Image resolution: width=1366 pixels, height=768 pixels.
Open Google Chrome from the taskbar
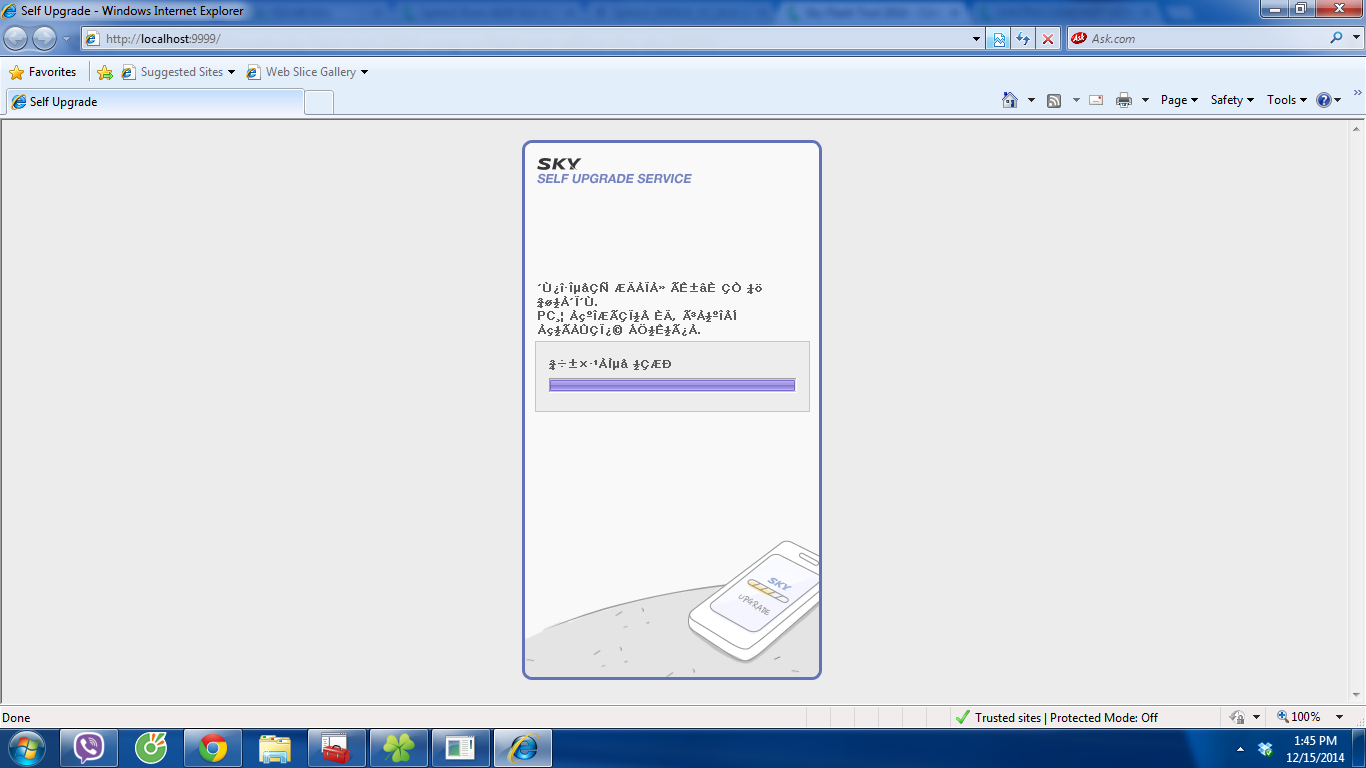pos(212,748)
